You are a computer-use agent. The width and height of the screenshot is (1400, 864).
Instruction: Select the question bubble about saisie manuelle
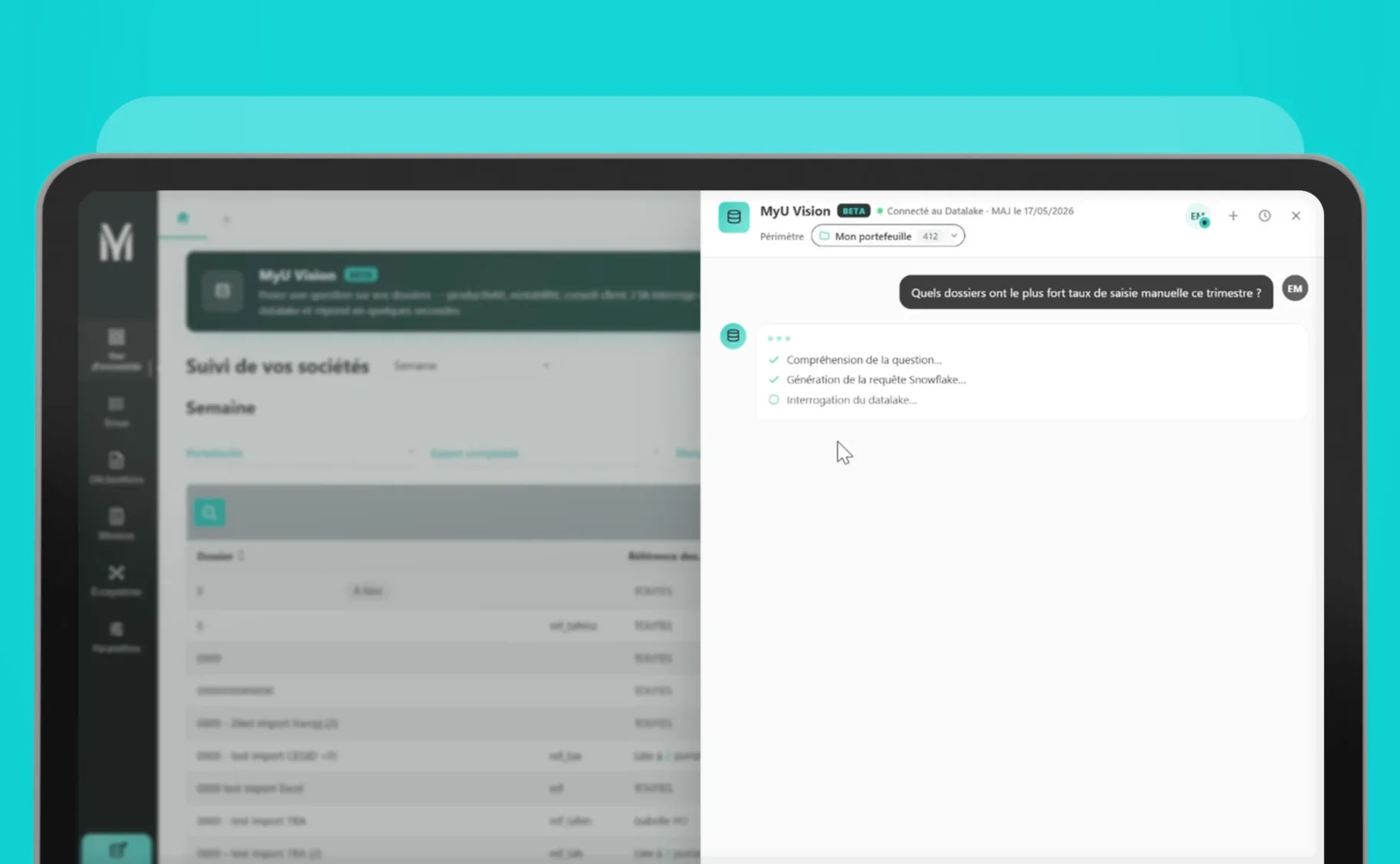pos(1085,292)
